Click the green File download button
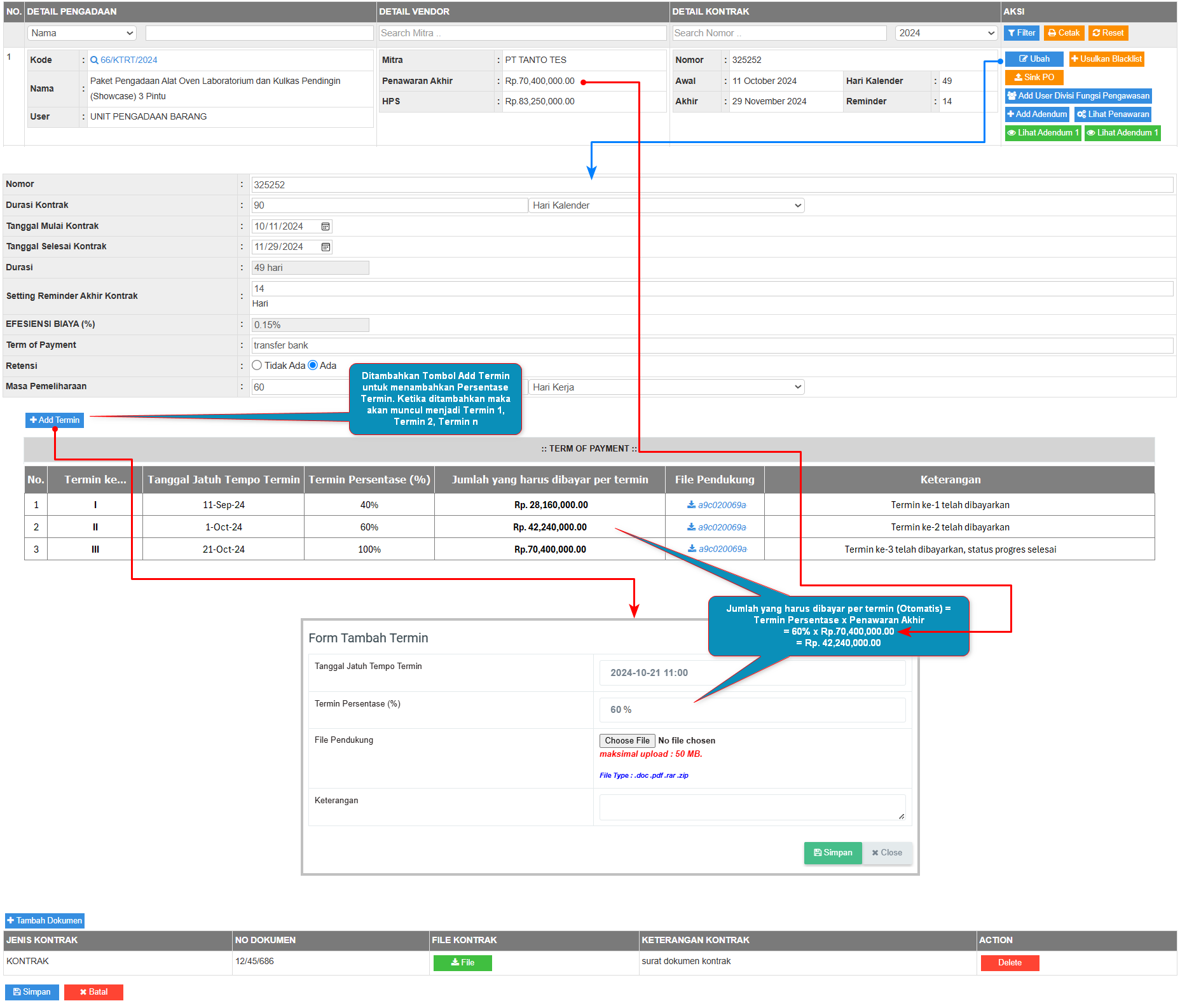 click(x=462, y=963)
